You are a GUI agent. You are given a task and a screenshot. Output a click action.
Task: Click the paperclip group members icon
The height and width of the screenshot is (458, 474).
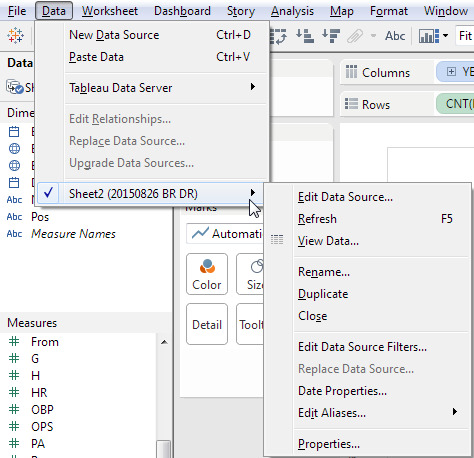(x=355, y=36)
